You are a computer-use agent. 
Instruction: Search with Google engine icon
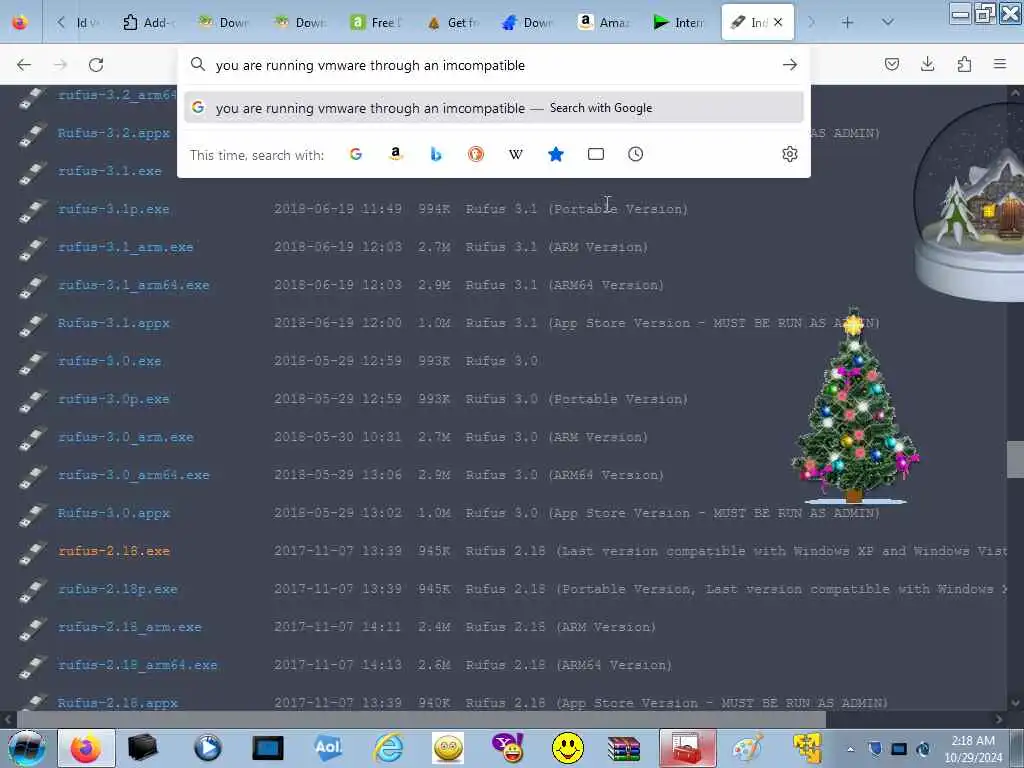pos(356,154)
